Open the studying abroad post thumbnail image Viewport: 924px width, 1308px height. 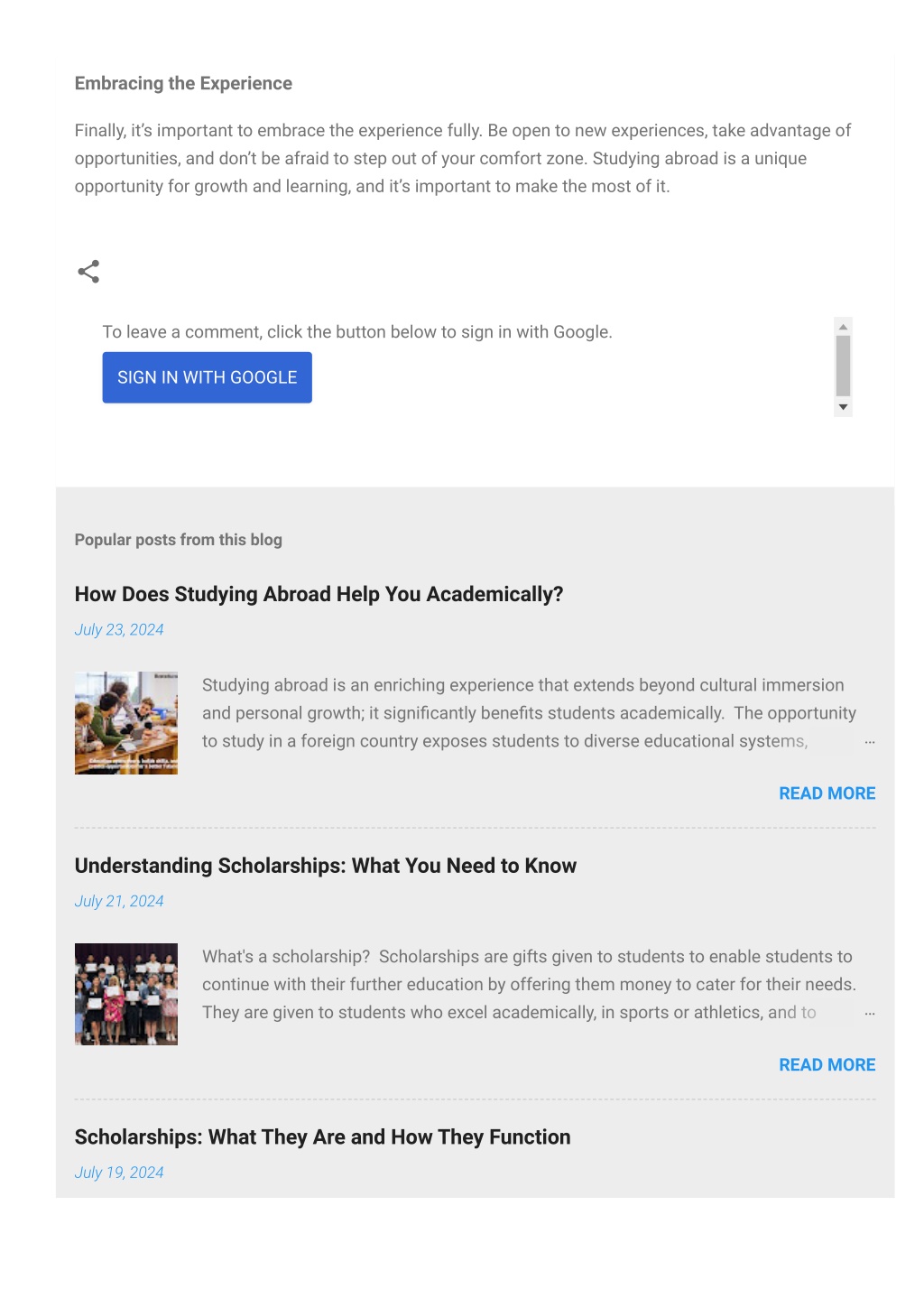coord(126,723)
